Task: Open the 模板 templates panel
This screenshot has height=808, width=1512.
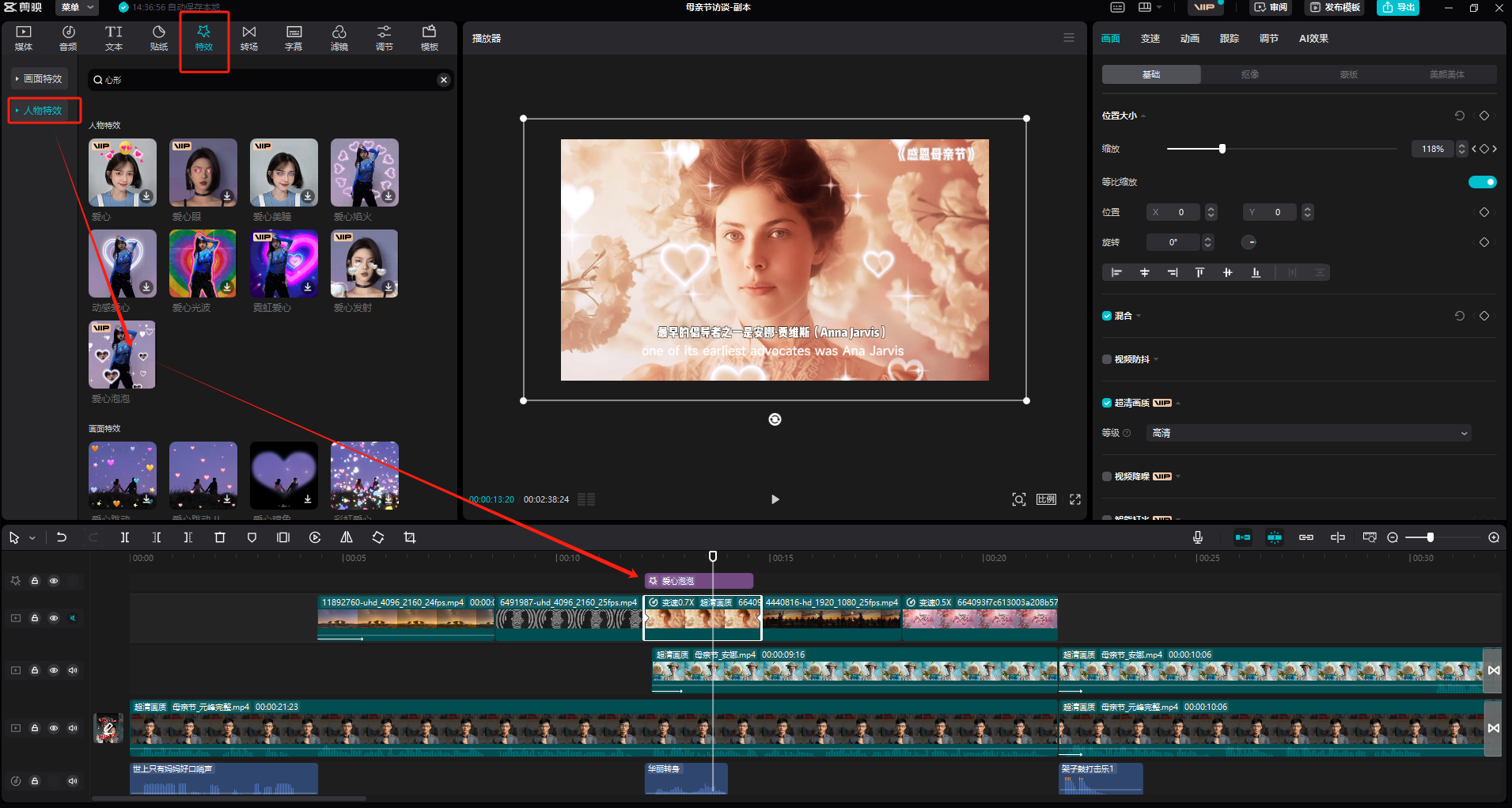Action: coord(430,37)
